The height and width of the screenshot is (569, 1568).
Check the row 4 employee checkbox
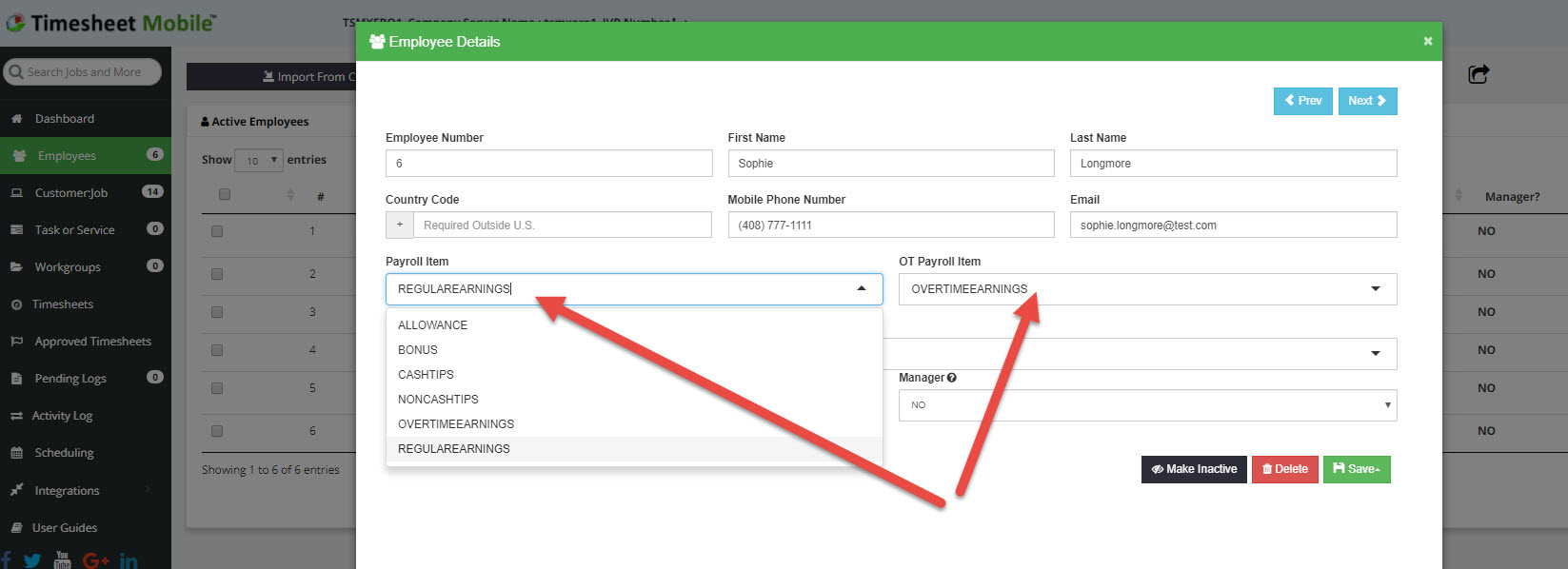(217, 350)
